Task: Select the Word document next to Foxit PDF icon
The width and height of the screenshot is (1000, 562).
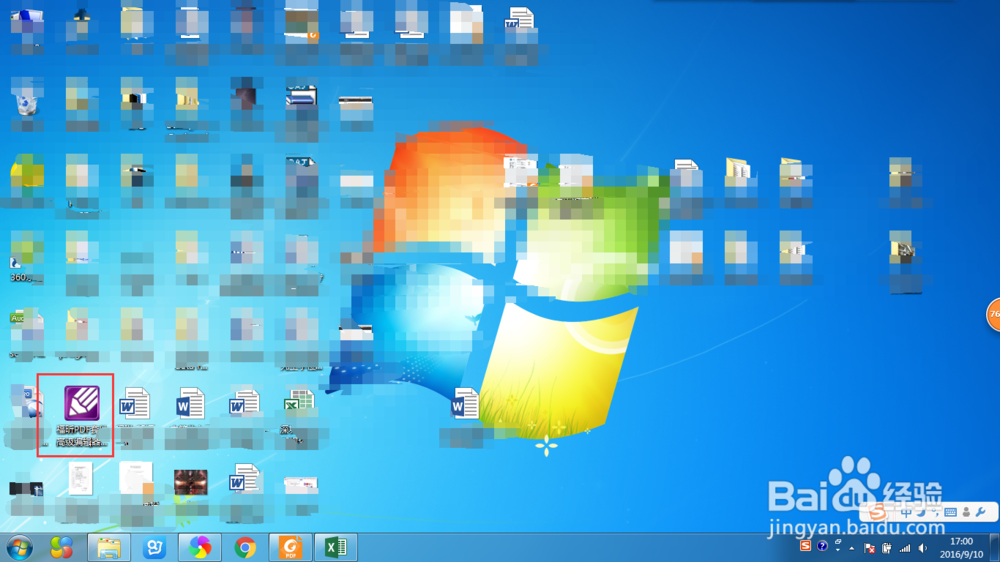Action: tap(135, 403)
